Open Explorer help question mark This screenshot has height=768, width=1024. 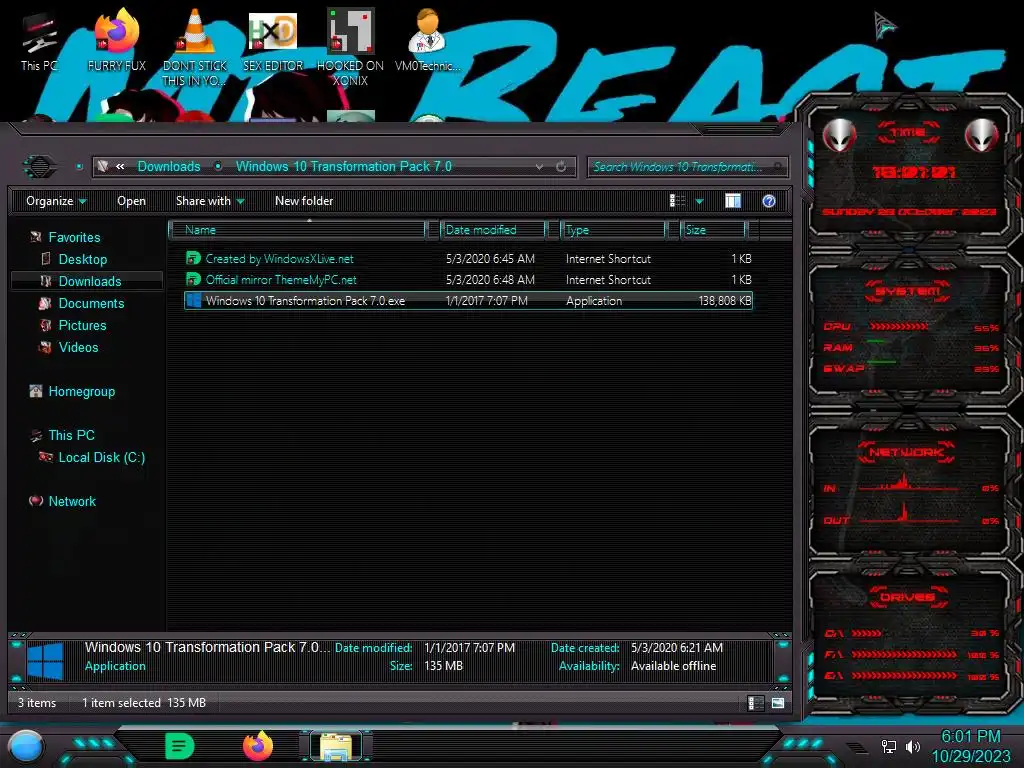click(x=769, y=201)
